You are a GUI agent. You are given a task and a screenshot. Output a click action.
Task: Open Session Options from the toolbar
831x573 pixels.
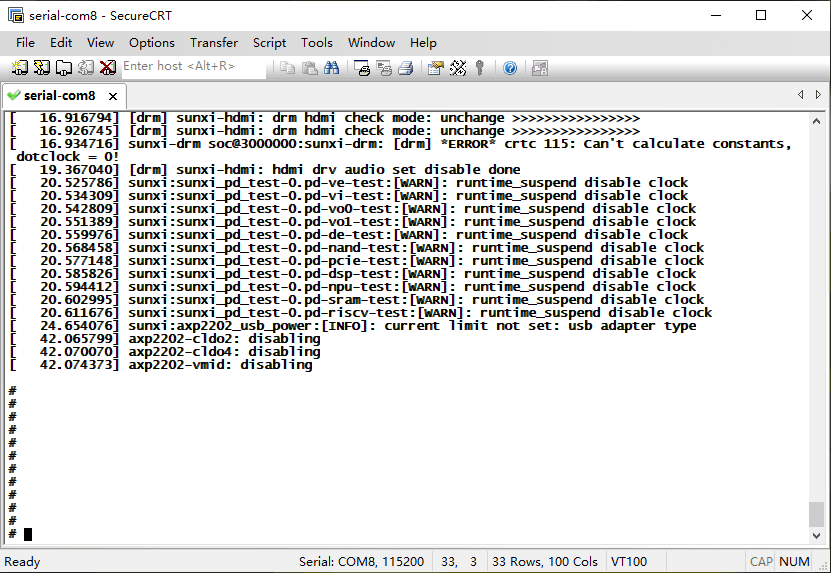coord(435,68)
